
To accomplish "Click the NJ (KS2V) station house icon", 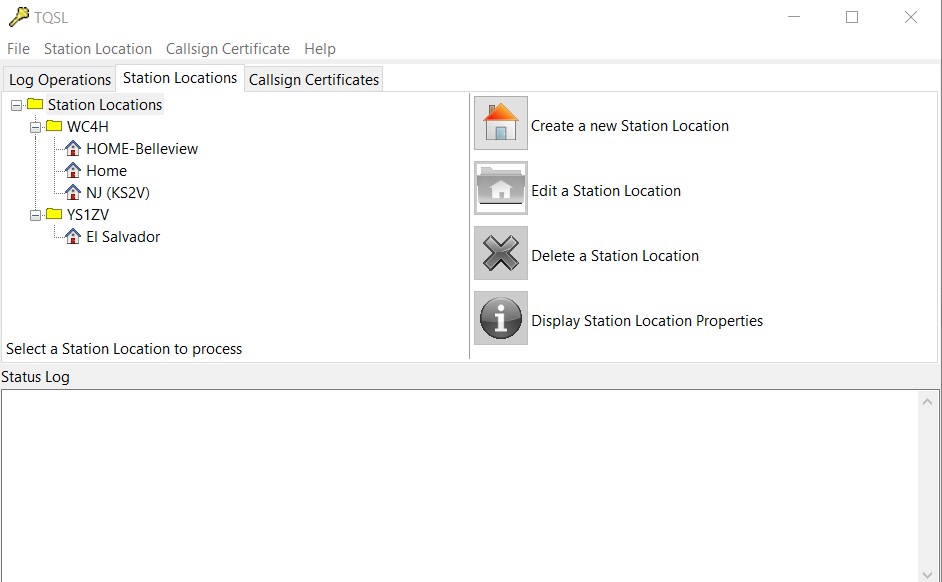I will click(x=73, y=192).
